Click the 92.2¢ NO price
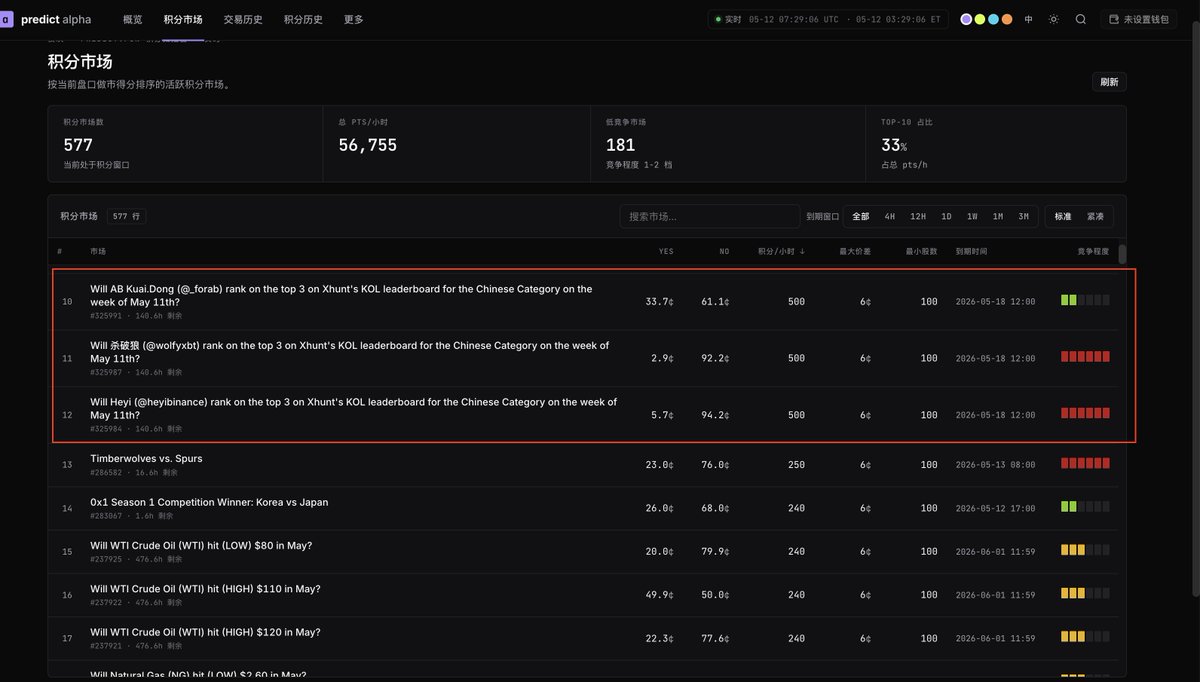This screenshot has height=682, width=1200. coord(715,358)
